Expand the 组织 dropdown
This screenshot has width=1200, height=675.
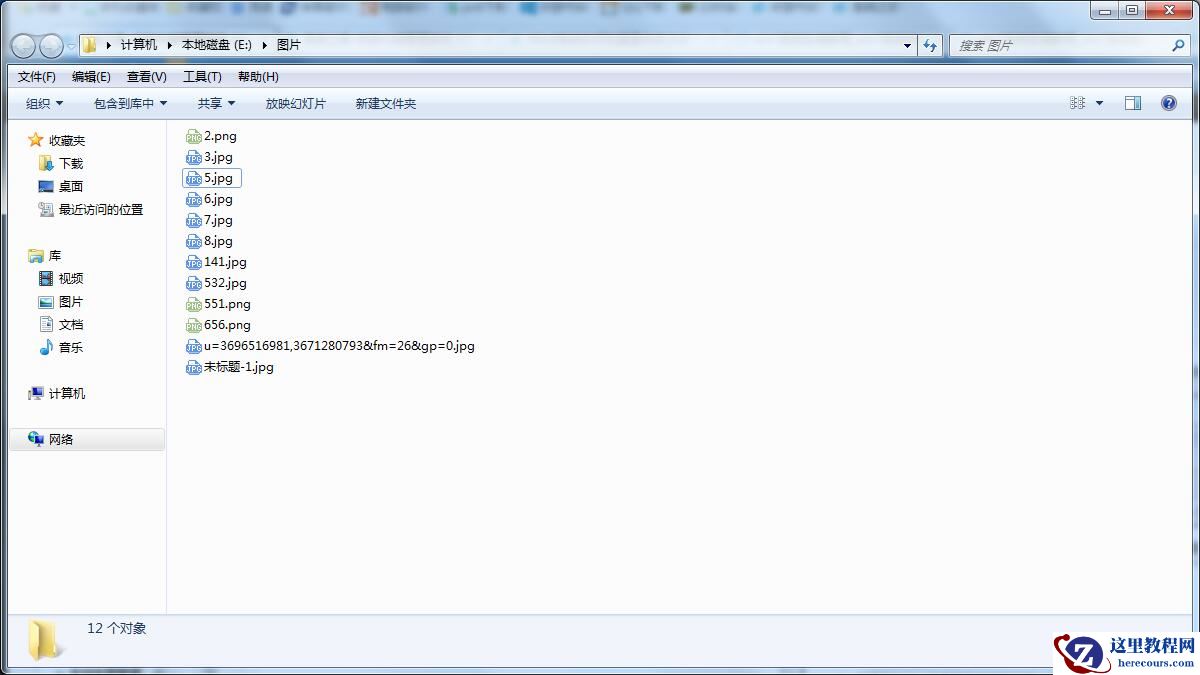42,103
